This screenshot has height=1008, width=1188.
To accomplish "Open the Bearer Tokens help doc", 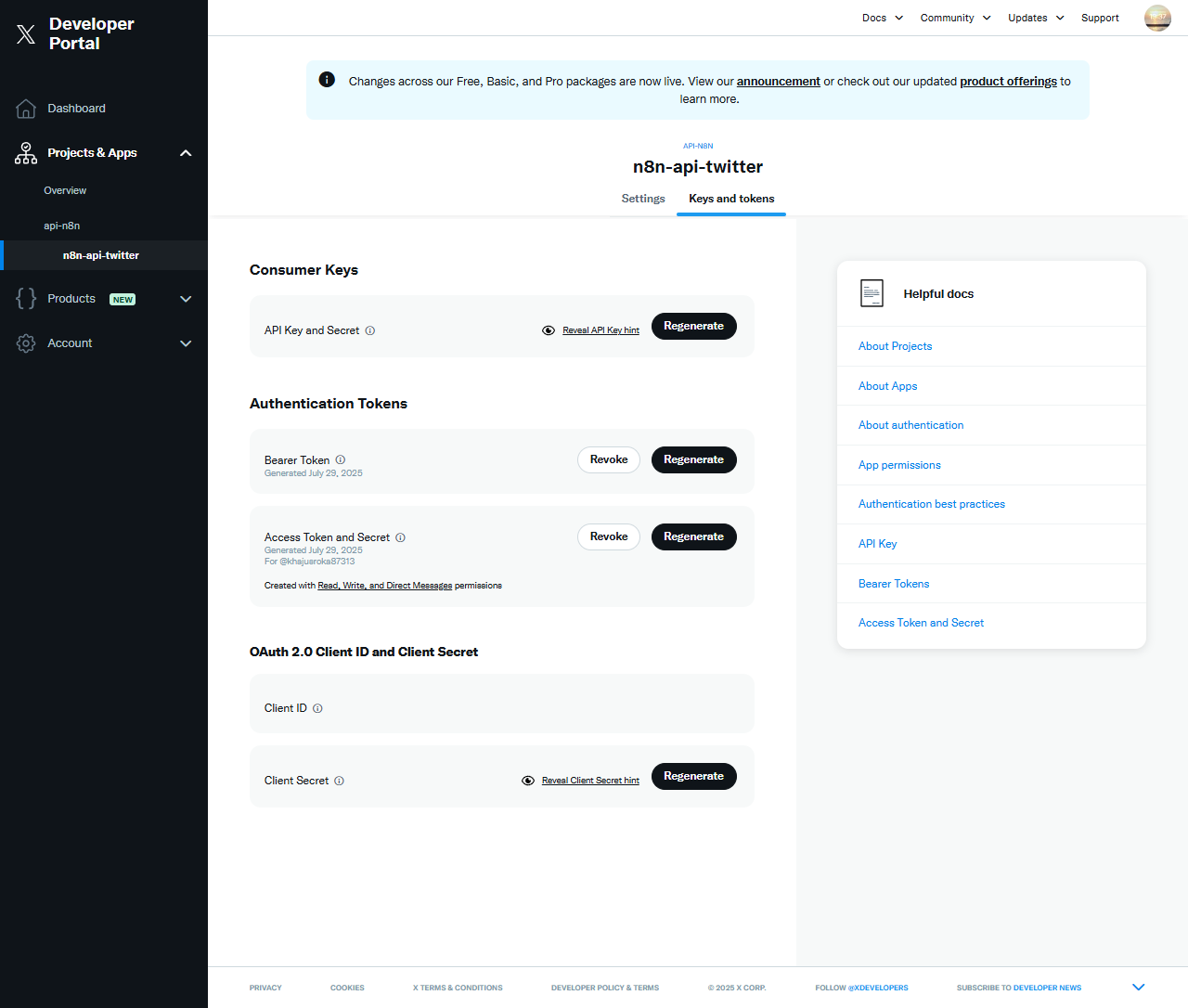I will coord(894,584).
